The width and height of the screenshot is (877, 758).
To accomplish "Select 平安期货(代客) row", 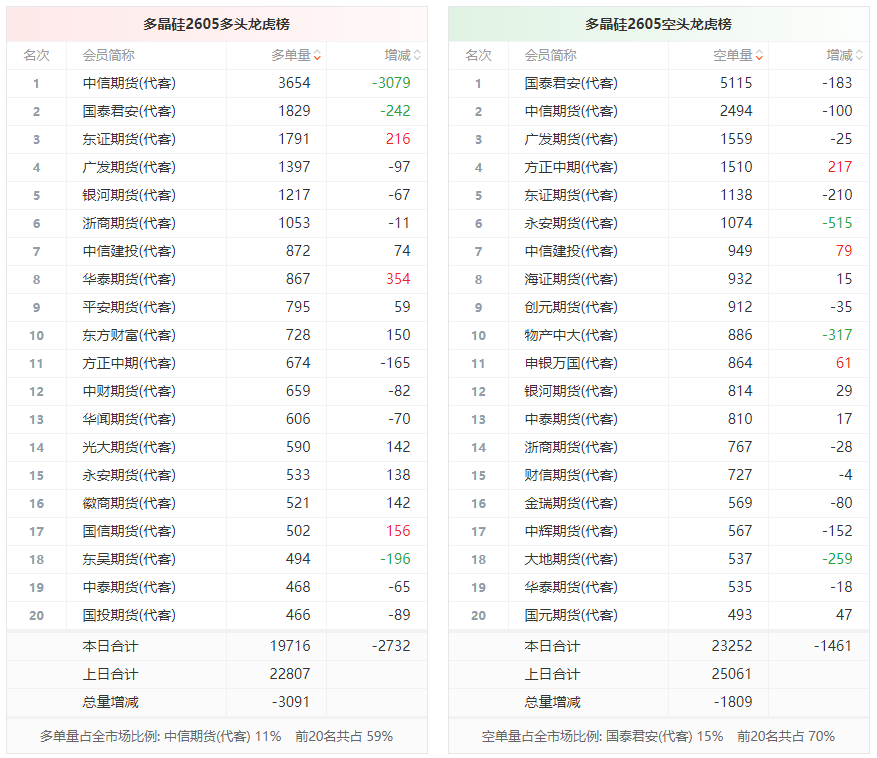I will (x=217, y=307).
